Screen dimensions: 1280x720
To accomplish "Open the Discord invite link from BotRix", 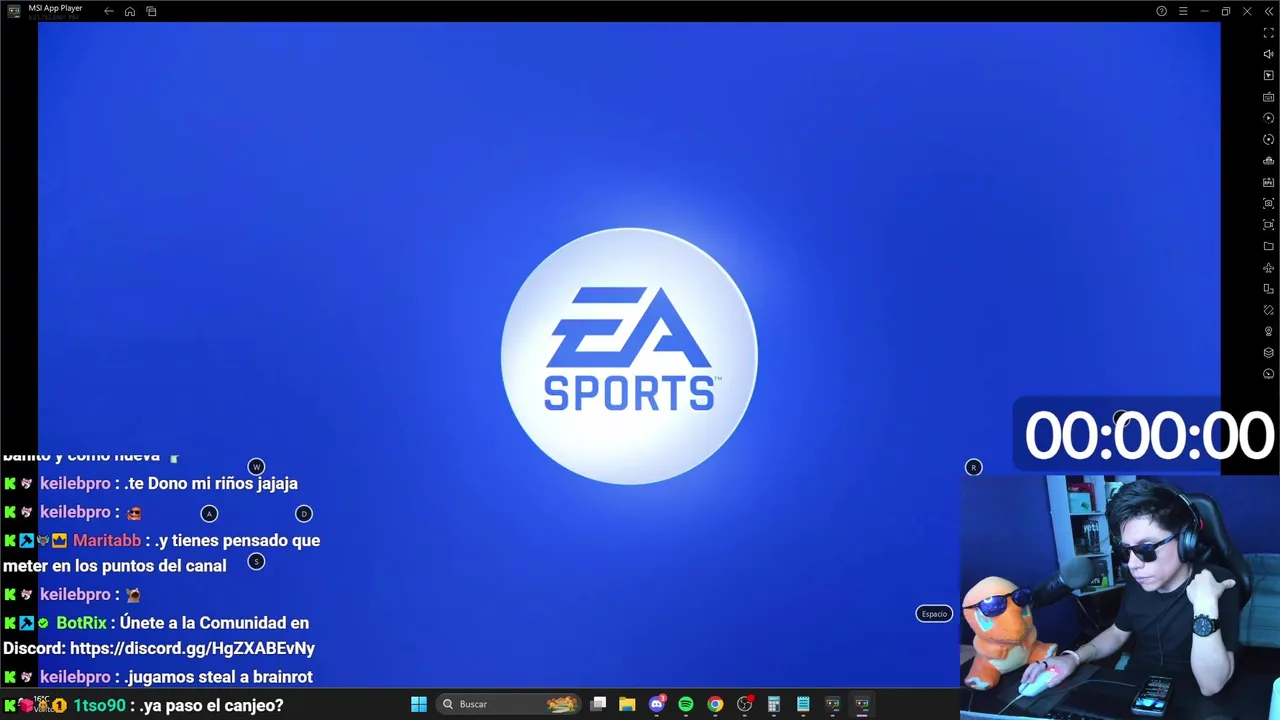I will coord(192,648).
